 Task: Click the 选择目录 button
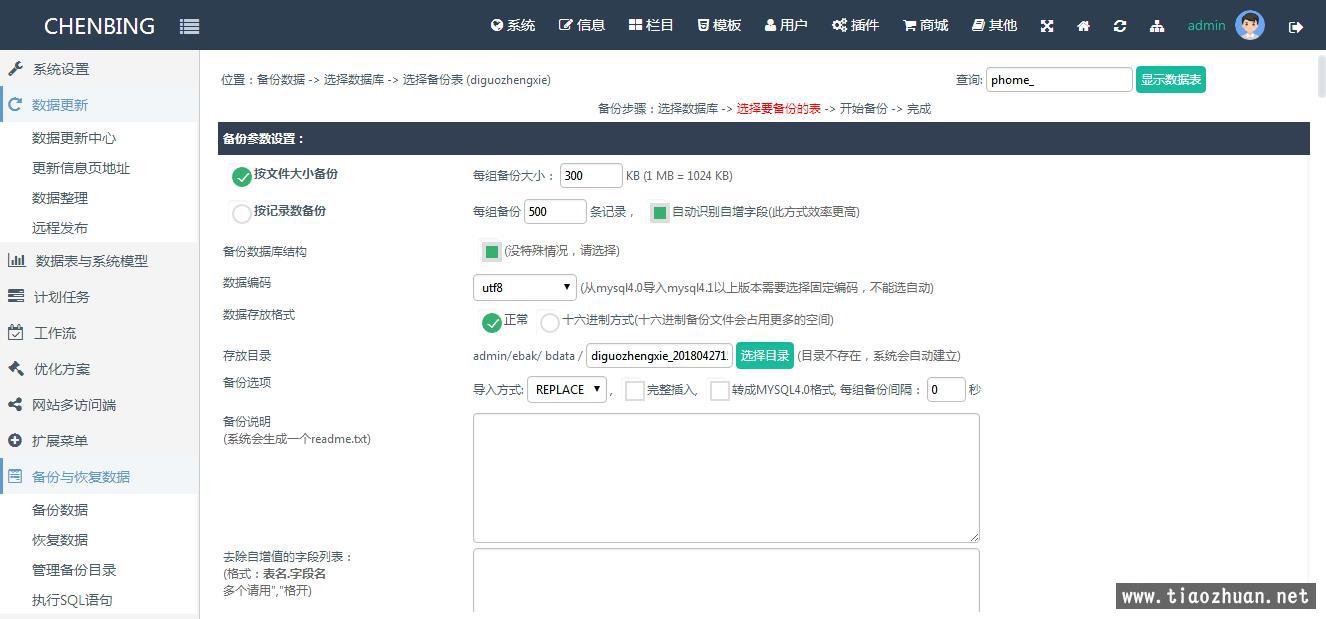point(765,355)
